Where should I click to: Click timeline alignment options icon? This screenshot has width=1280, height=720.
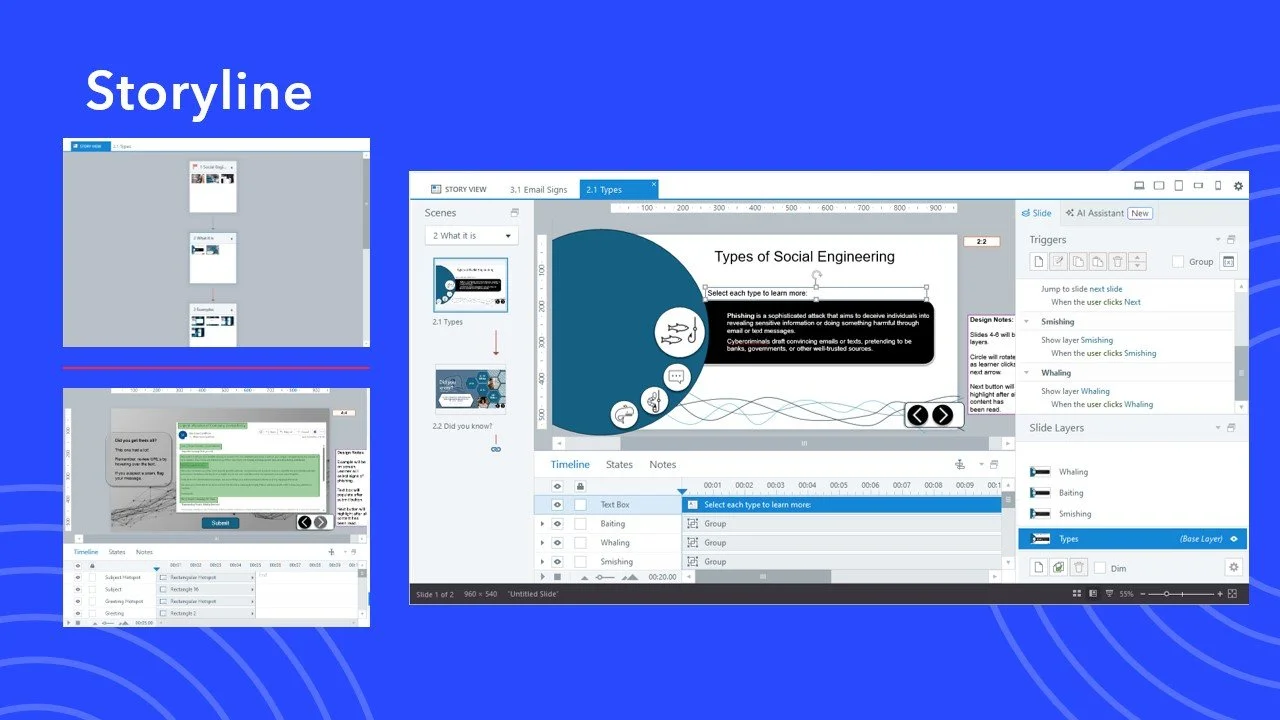pyautogui.click(x=959, y=465)
